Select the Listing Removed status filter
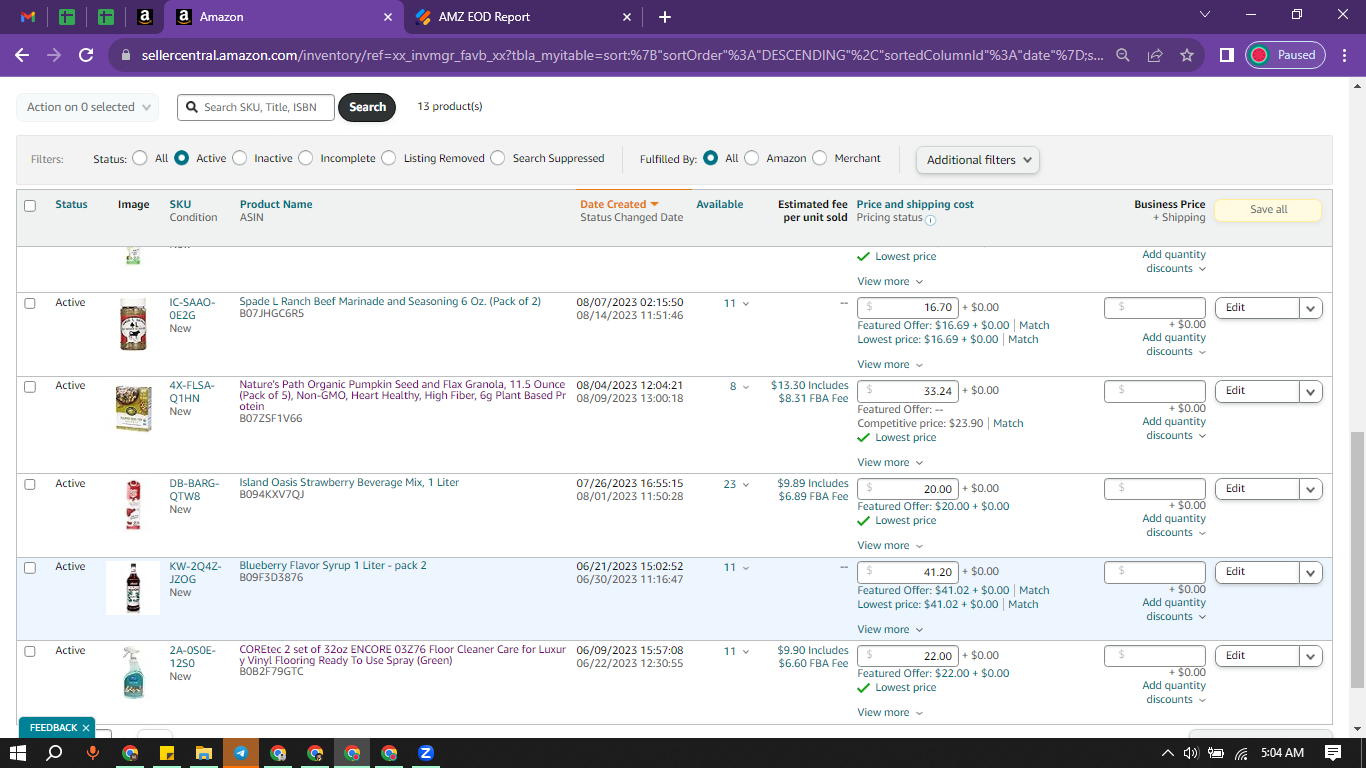1366x768 pixels. point(389,158)
